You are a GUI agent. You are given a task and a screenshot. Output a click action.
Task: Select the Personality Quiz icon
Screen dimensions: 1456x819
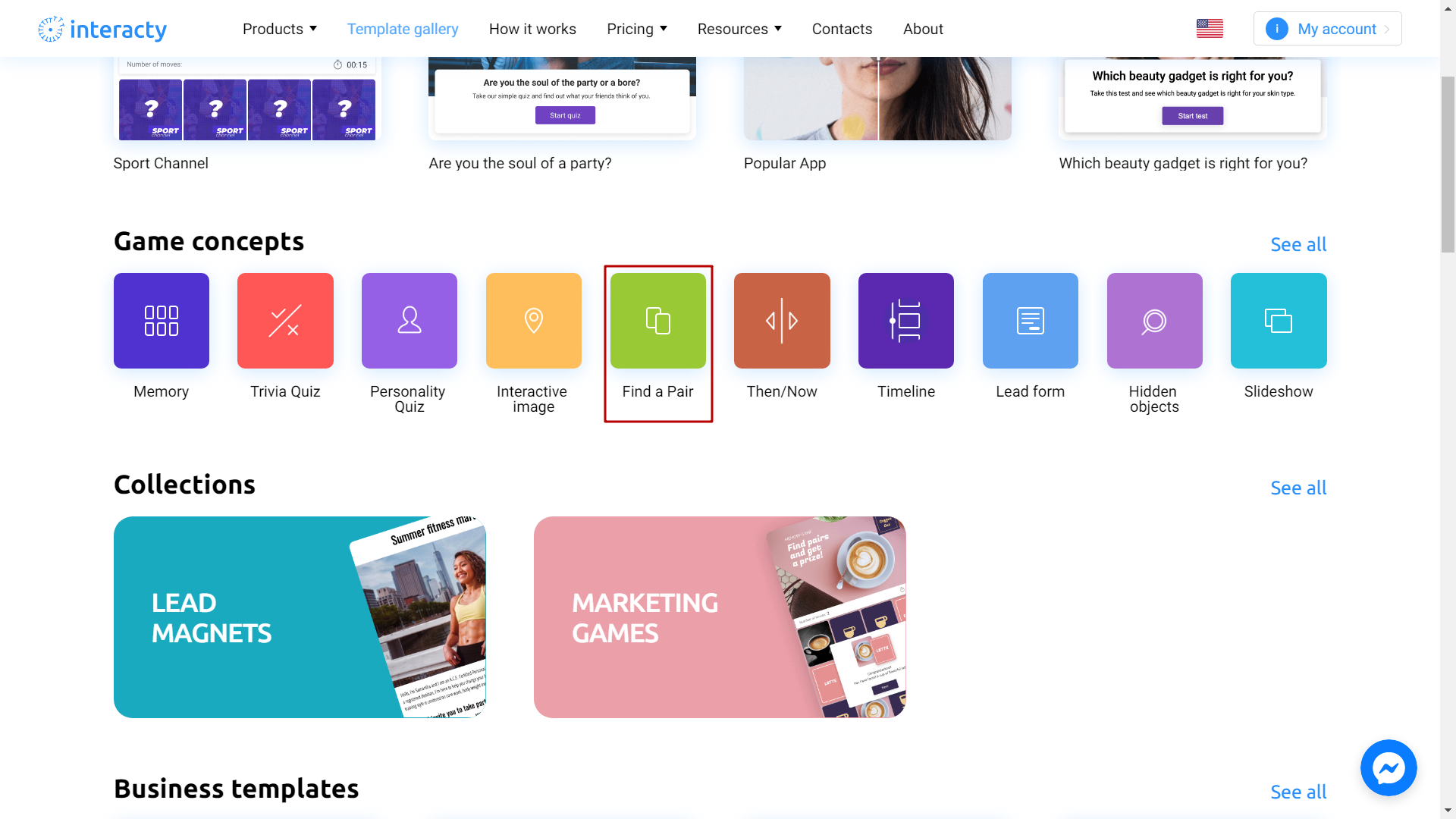409,320
